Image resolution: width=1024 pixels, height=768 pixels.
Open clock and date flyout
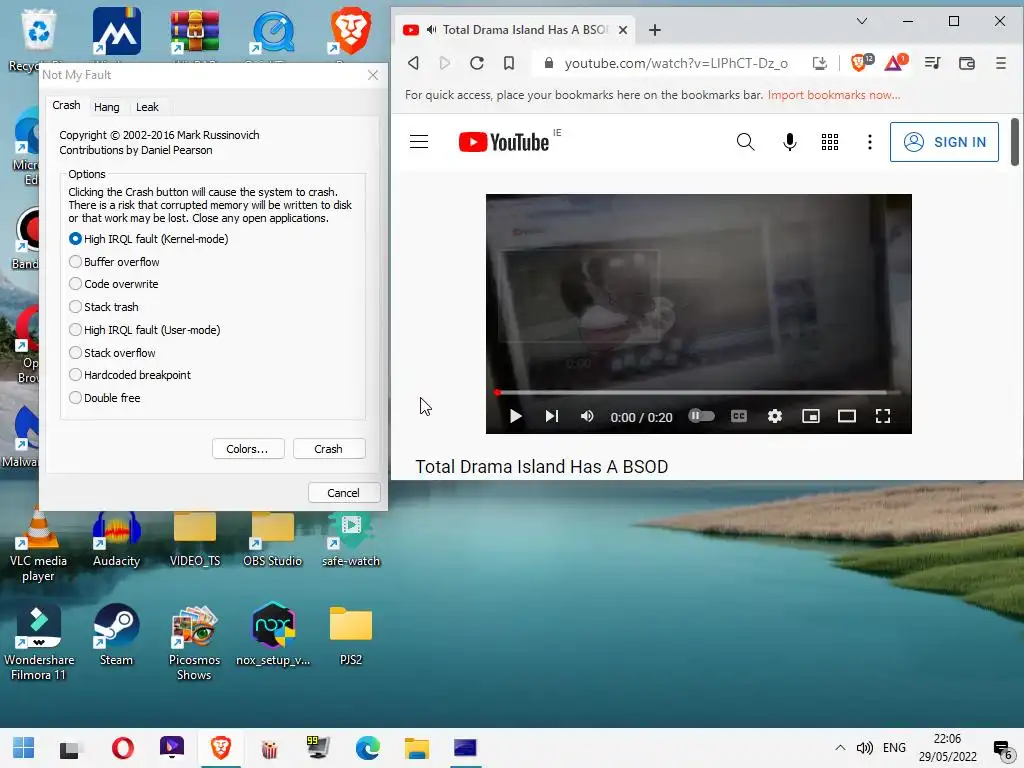pos(948,748)
